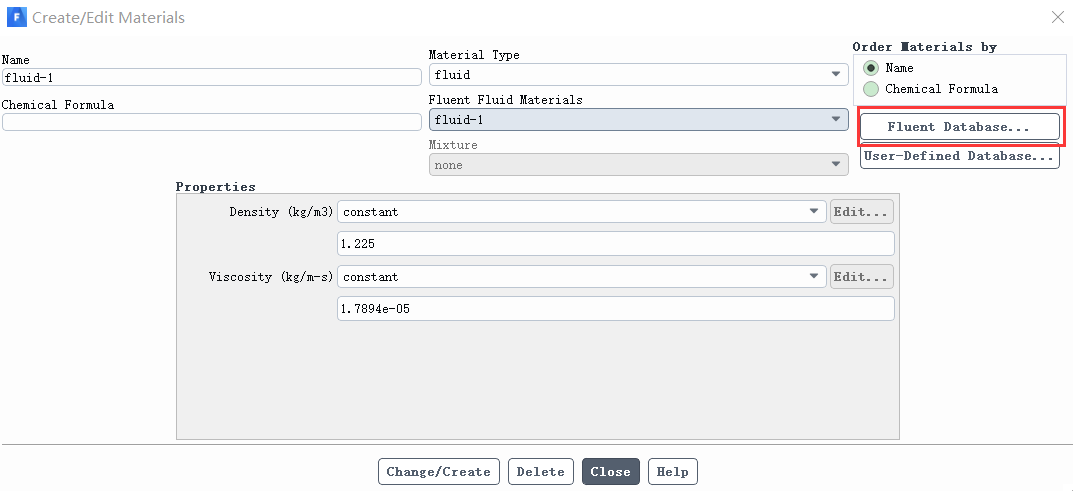Select the Chemical Formula radio button
The width and height of the screenshot is (1073, 491).
point(870,89)
